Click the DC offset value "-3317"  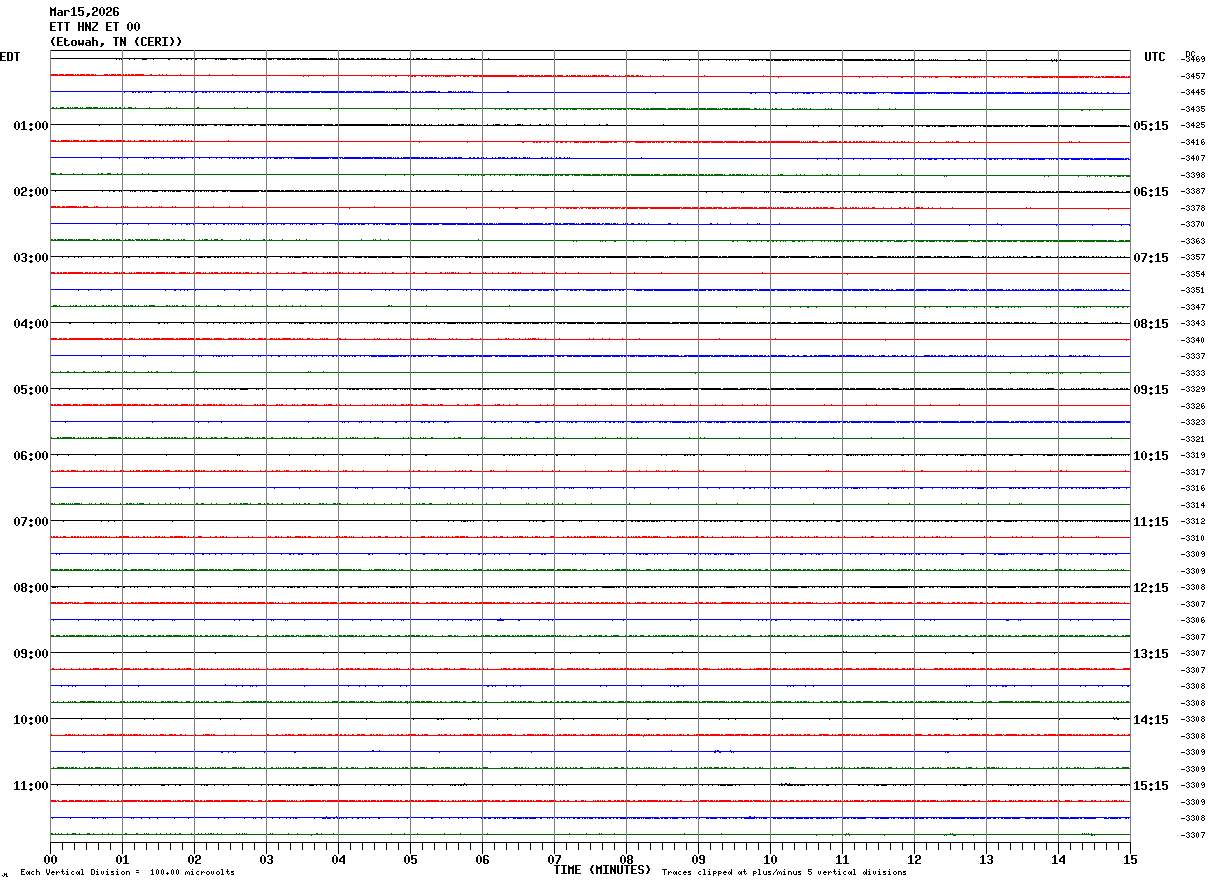click(x=1192, y=472)
